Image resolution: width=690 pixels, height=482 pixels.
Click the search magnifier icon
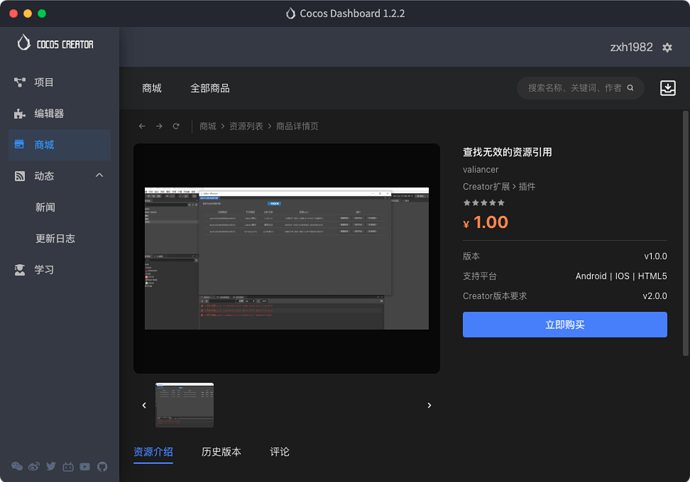tap(630, 88)
